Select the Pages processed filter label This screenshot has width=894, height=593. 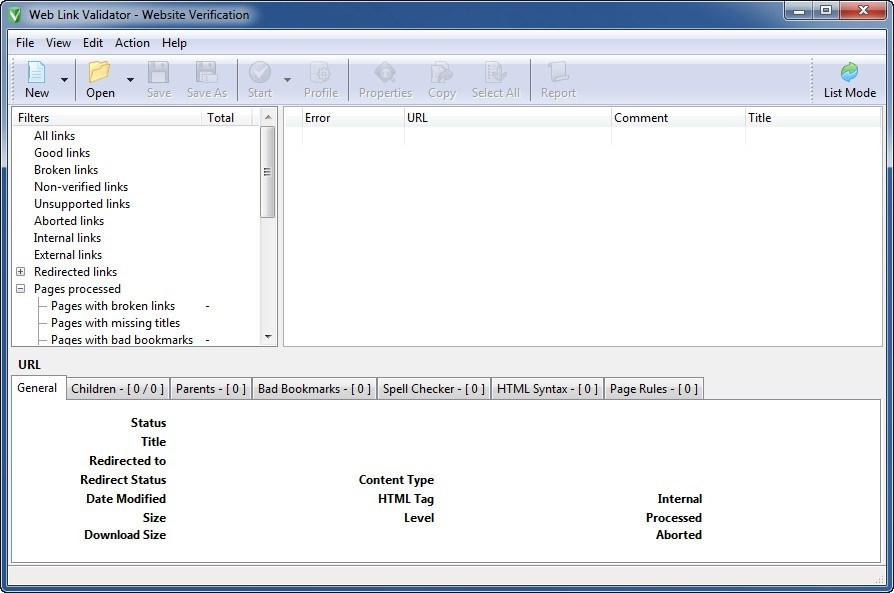(x=77, y=289)
